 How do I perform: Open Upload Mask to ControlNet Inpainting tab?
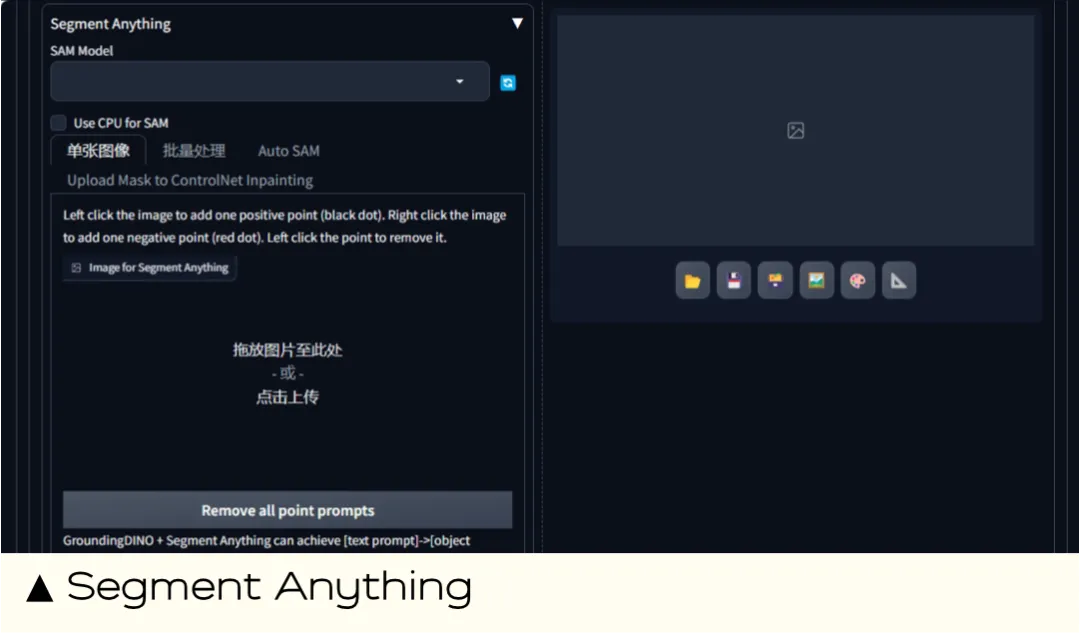click(x=189, y=180)
